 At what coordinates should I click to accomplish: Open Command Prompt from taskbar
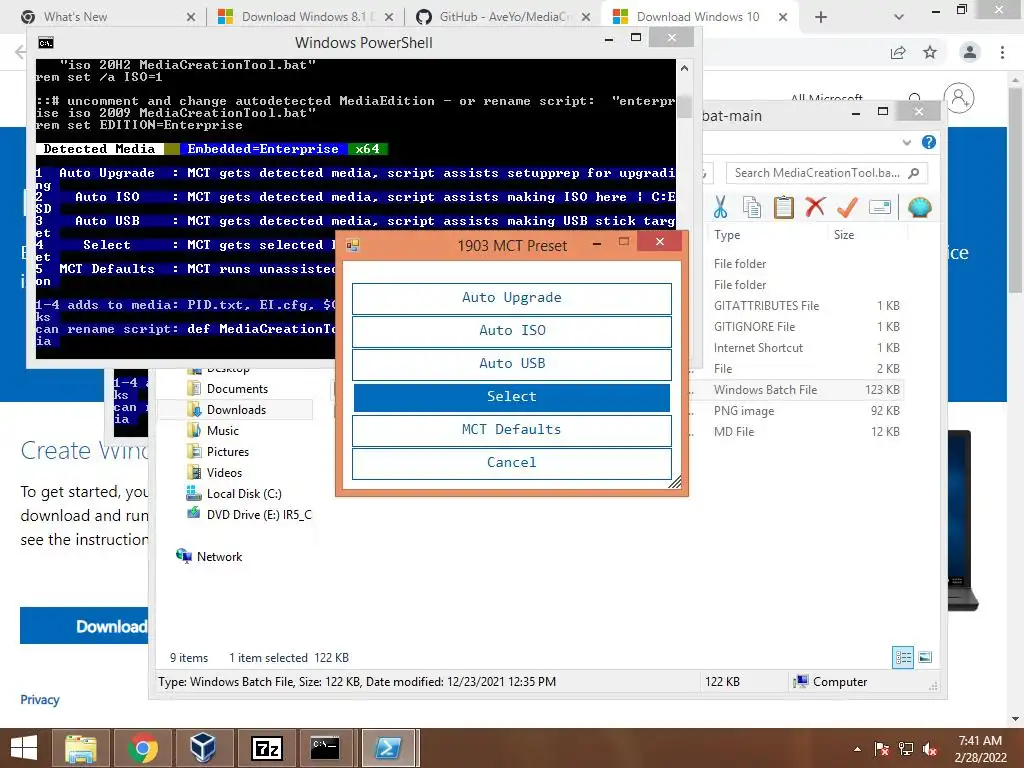pos(325,748)
